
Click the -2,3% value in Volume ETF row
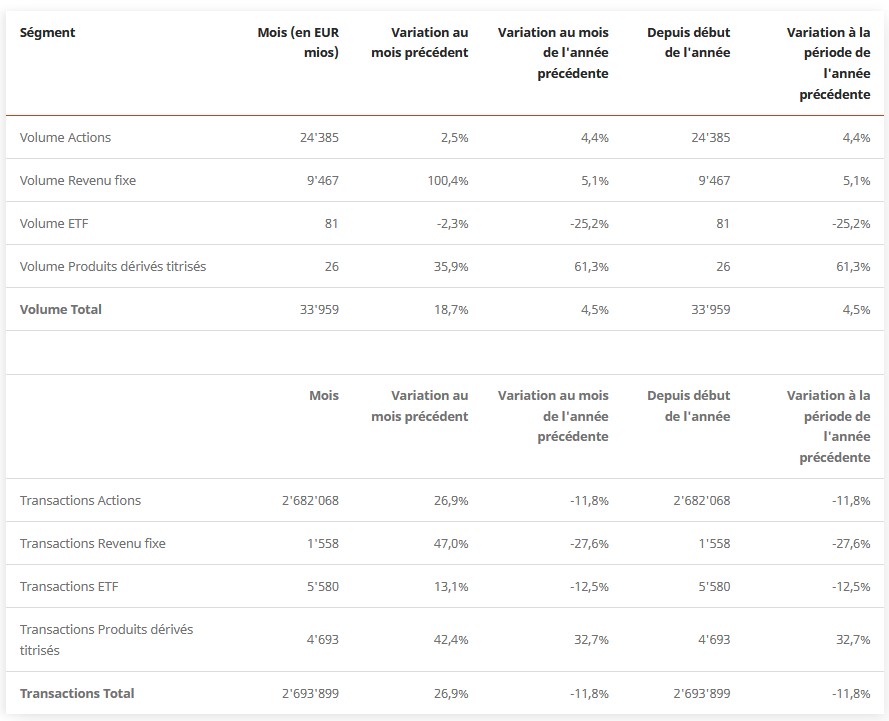[x=450, y=223]
